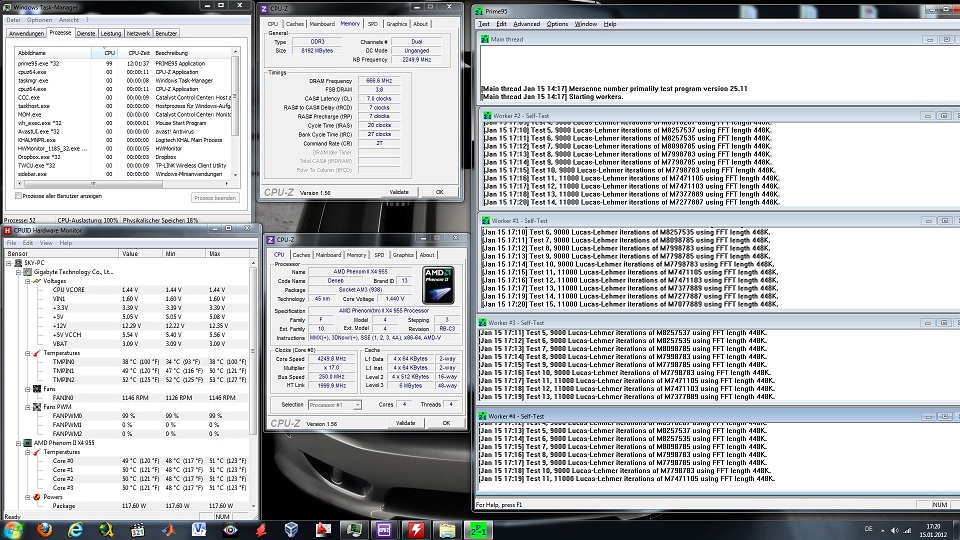Image resolution: width=960 pixels, height=540 pixels.
Task: Open MATLAB icon on the taskbar
Action: coord(168,530)
